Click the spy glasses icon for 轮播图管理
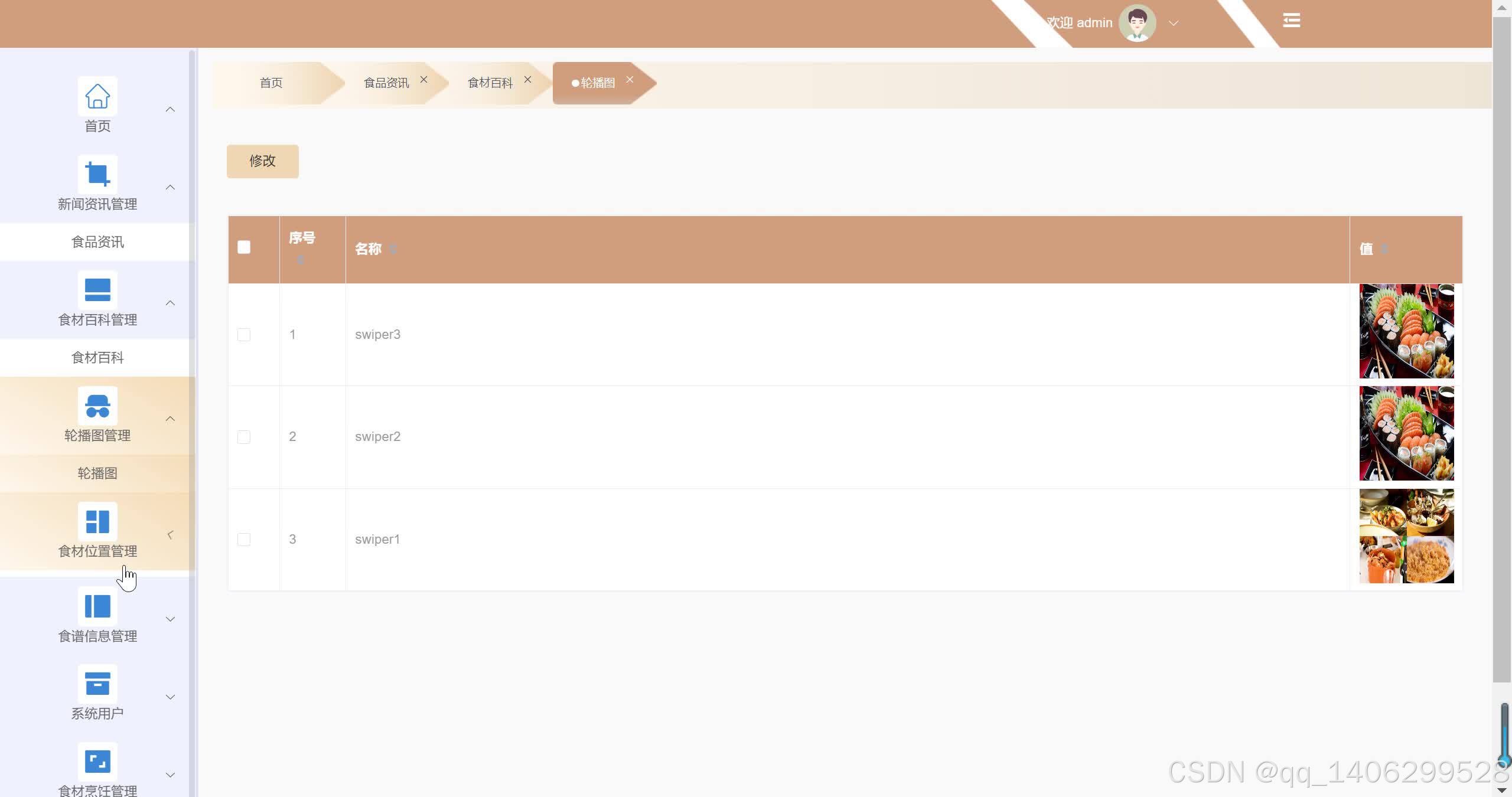Viewport: 1512px width, 797px height. (x=97, y=406)
